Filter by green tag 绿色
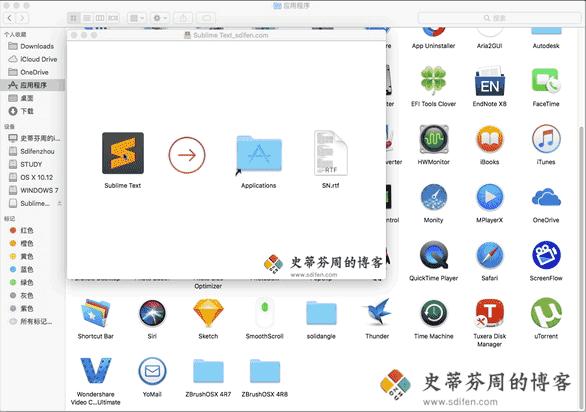This screenshot has width=586, height=412. tap(22, 283)
